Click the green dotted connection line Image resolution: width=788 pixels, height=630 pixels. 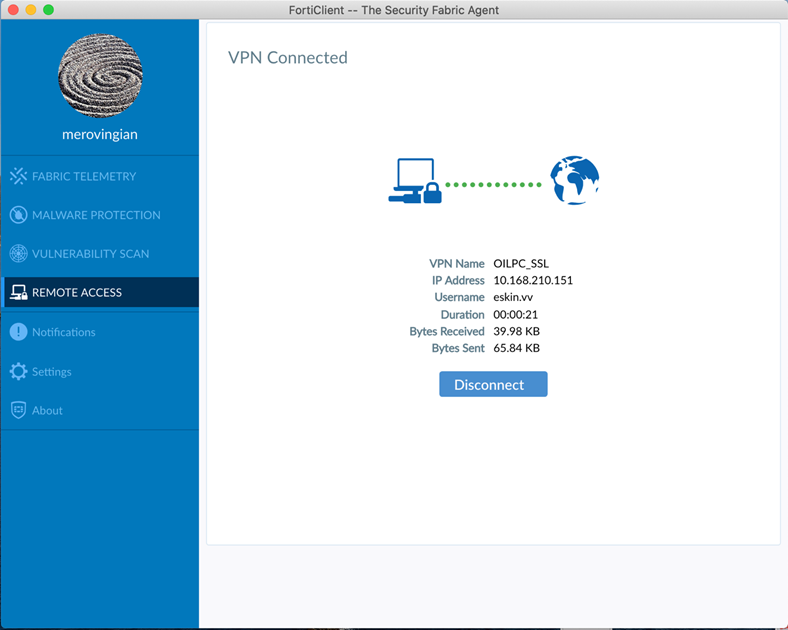tap(494, 185)
